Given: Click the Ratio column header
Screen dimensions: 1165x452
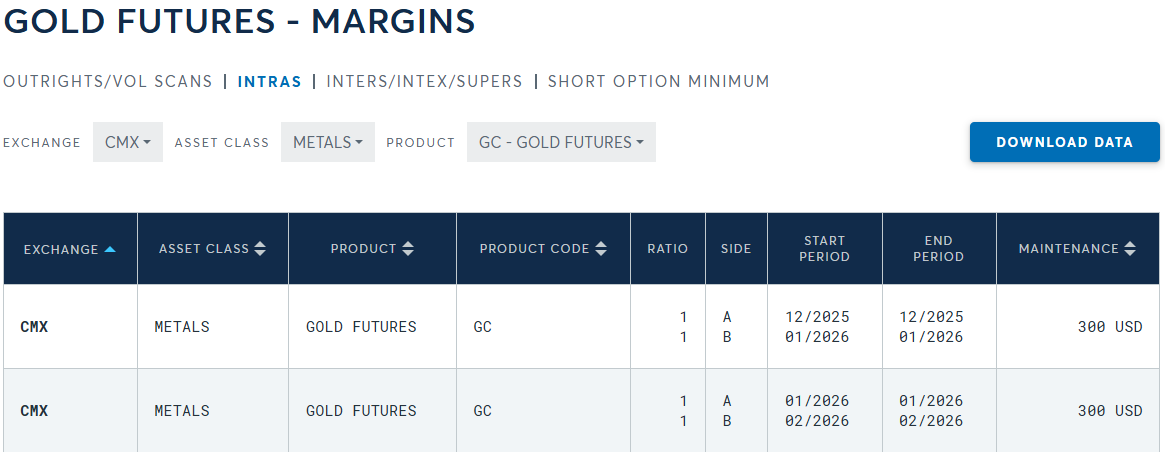Looking at the screenshot, I should coord(668,249).
